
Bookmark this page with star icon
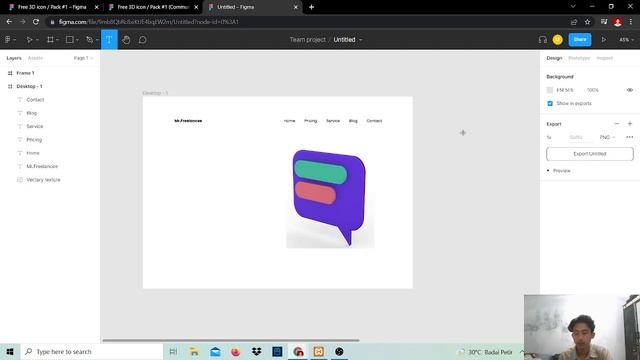coord(587,22)
